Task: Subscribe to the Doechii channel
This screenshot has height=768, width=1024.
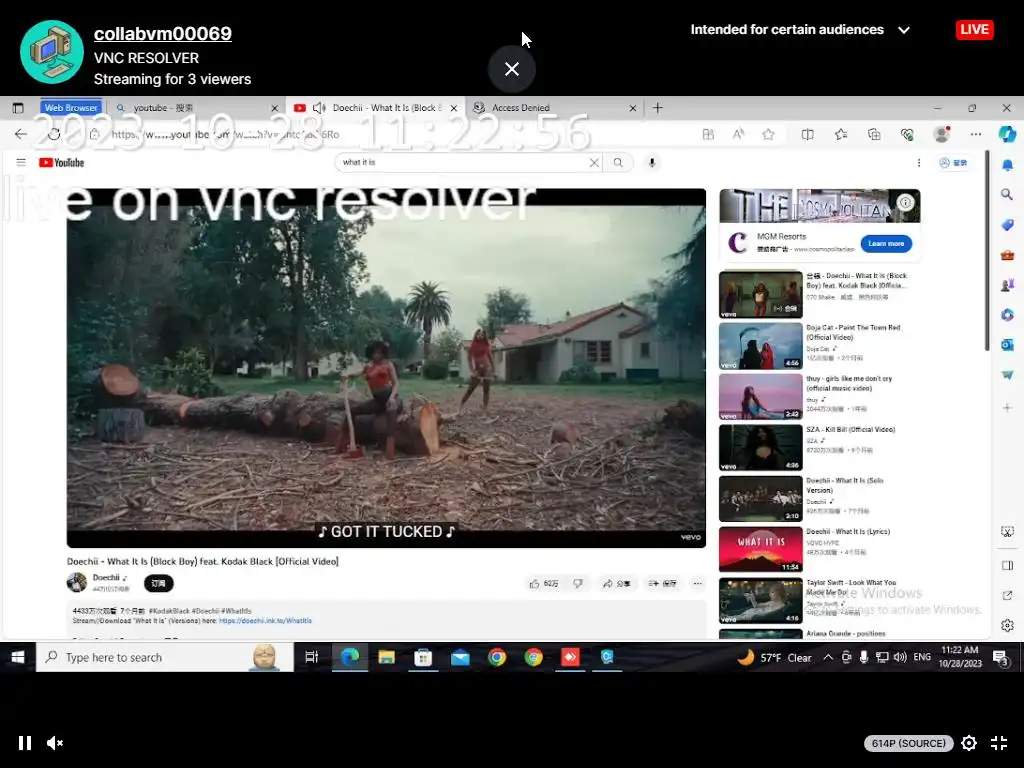Action: [x=159, y=583]
